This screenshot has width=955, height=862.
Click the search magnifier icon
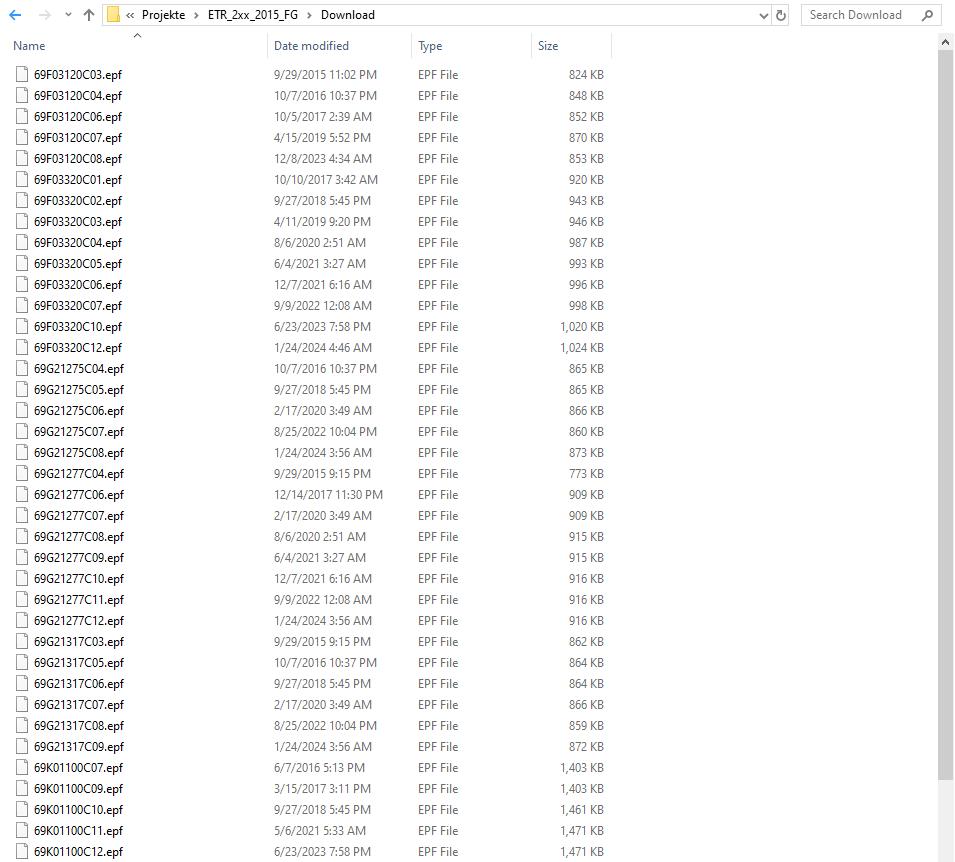click(x=928, y=15)
